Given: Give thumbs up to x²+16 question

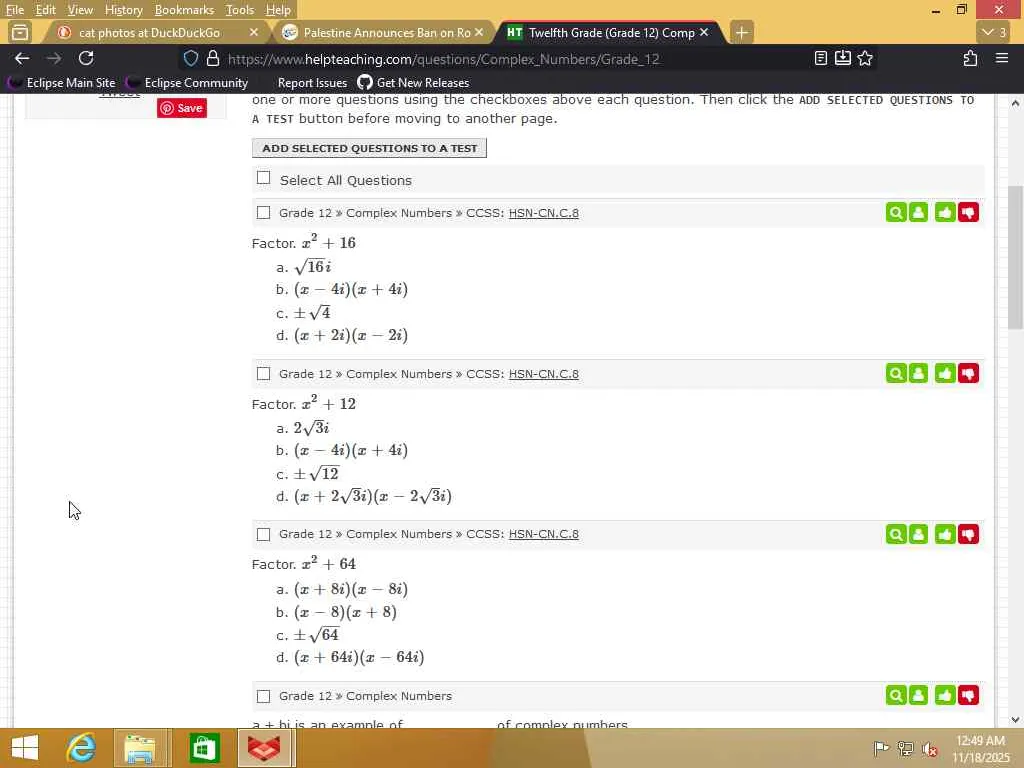Looking at the screenshot, I should 945,213.
